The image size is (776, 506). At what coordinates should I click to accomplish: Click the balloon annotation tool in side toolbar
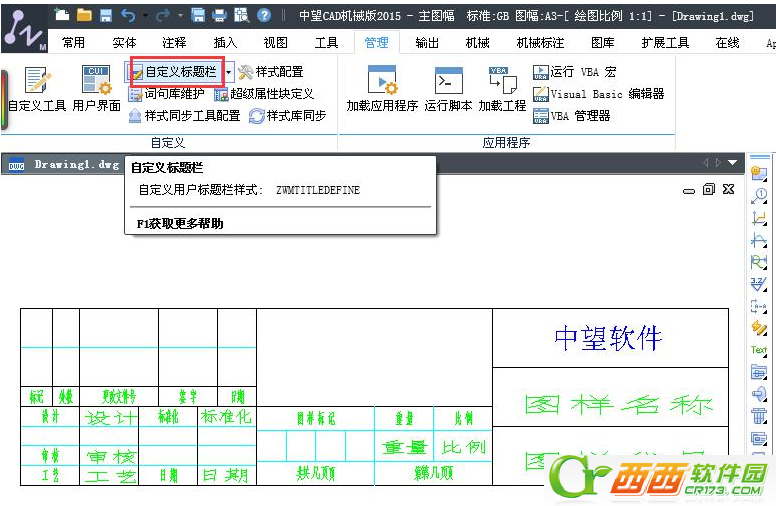pos(759,173)
